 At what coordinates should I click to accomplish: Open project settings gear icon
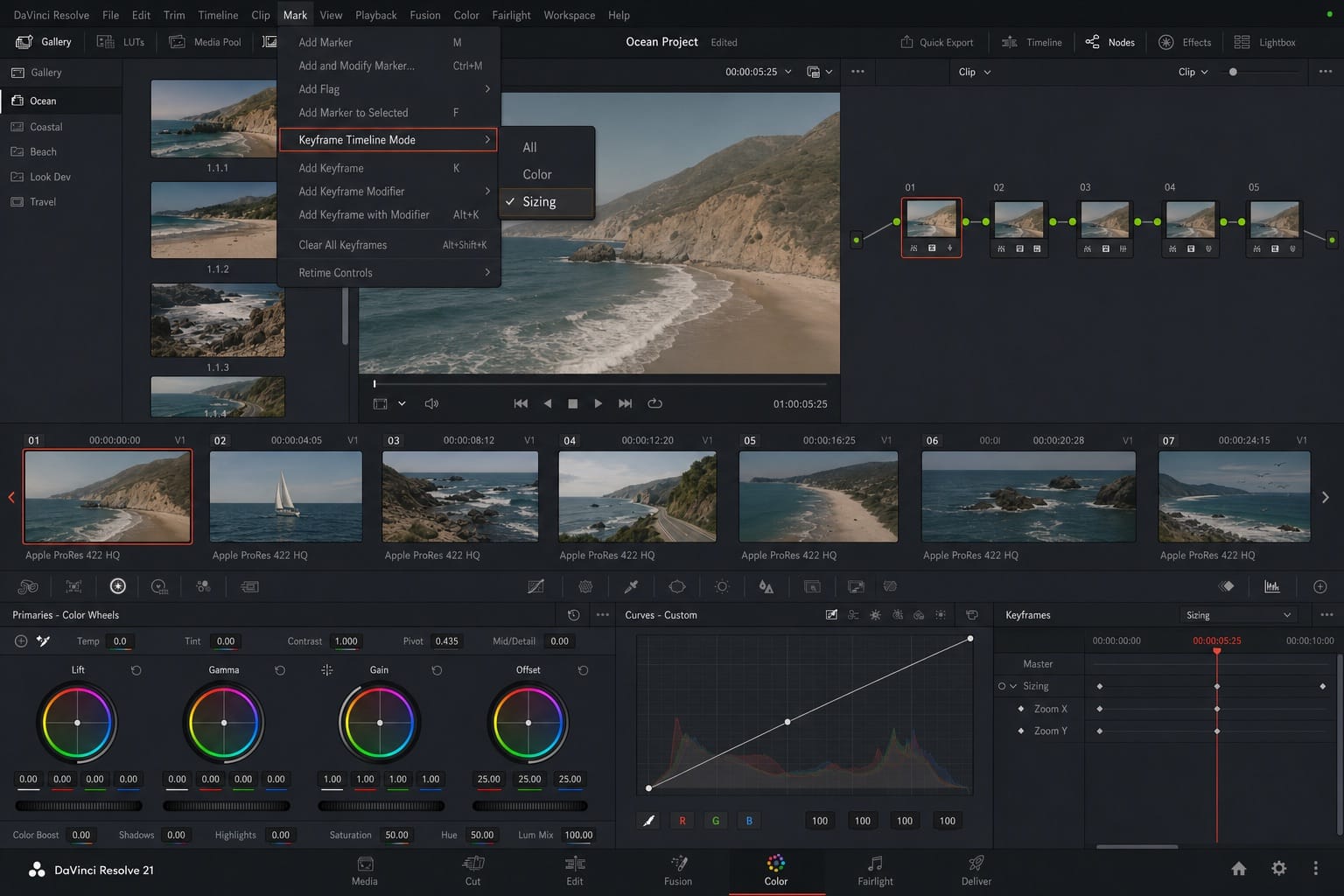tap(1279, 868)
